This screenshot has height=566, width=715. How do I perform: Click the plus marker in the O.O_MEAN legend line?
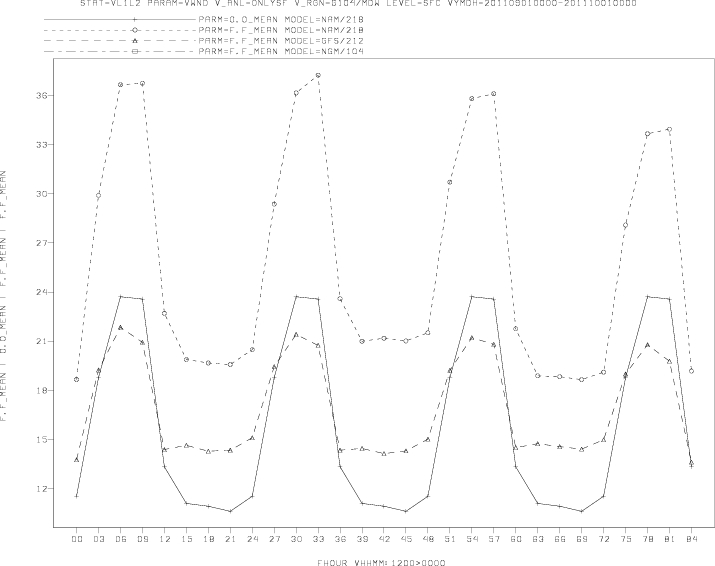[134, 20]
